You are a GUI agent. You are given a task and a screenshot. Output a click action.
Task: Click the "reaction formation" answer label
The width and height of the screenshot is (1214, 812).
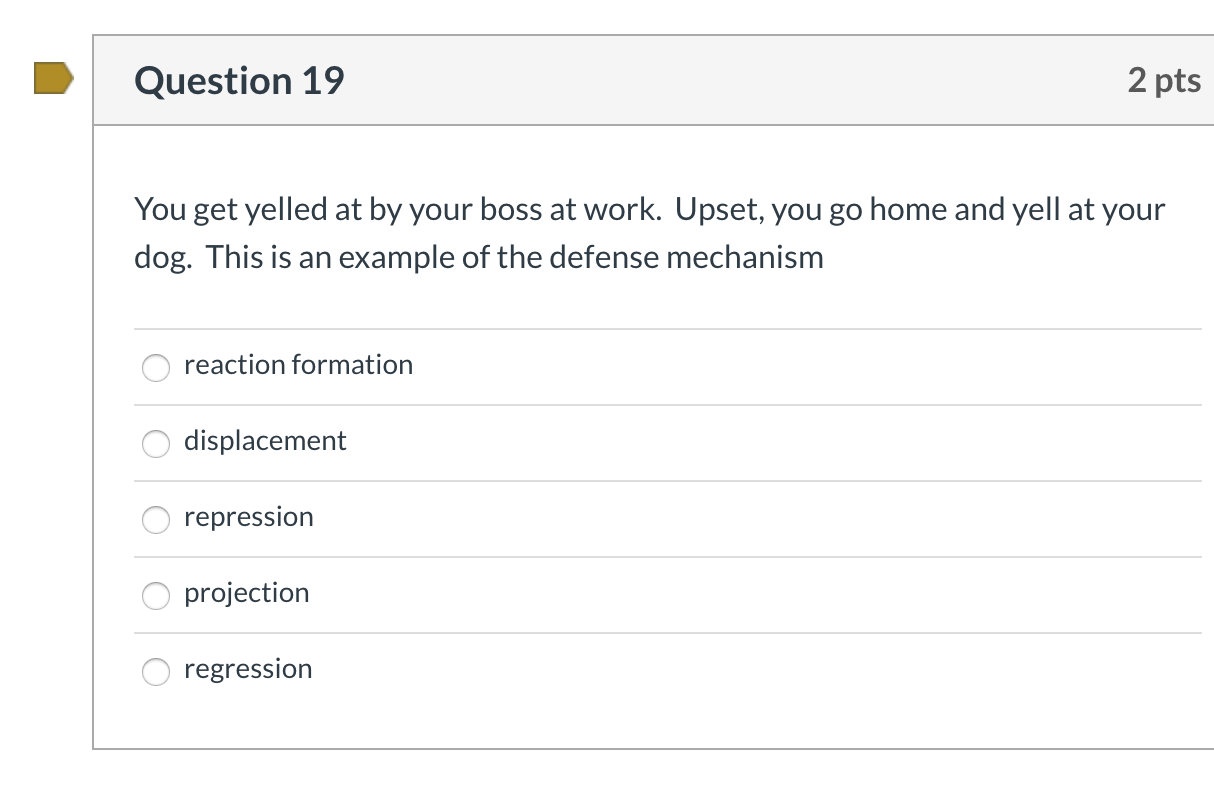pos(298,365)
